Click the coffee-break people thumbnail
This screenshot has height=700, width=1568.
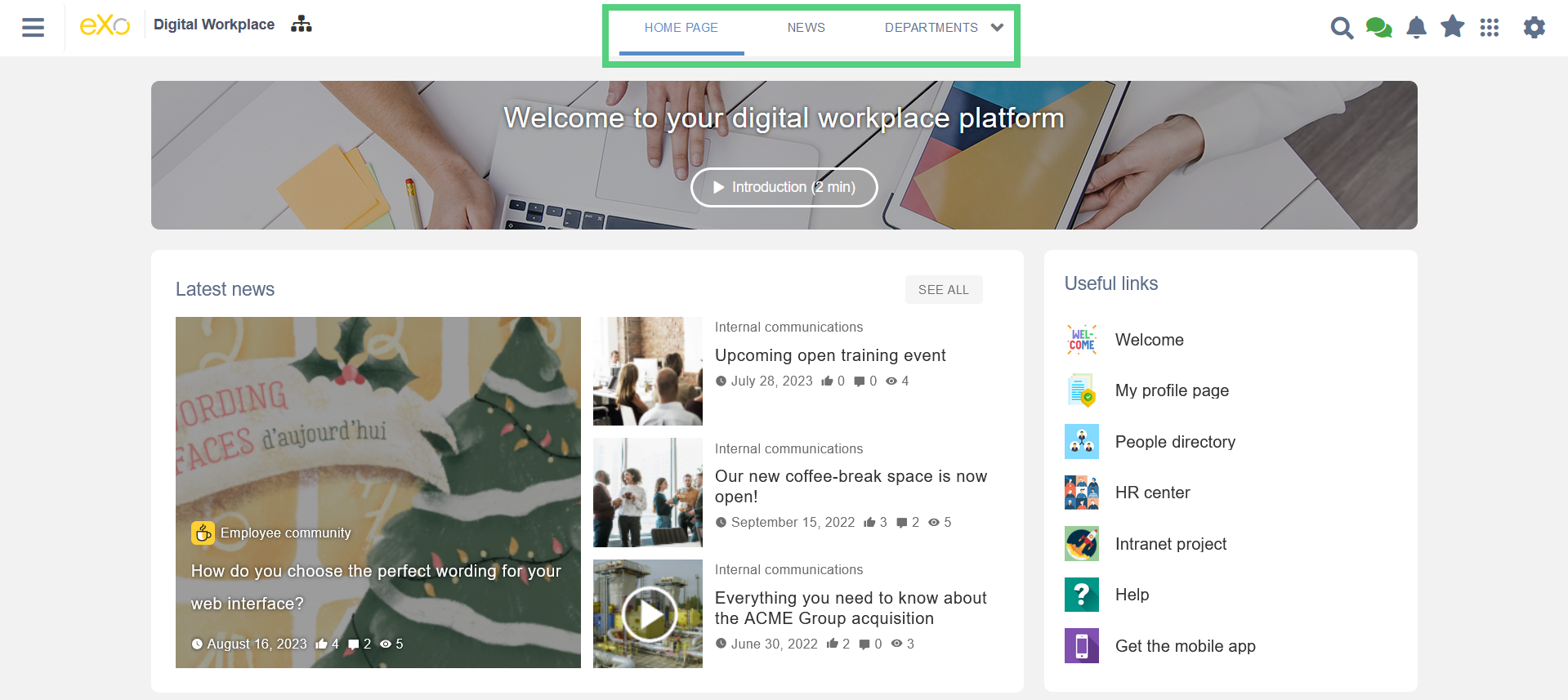[648, 493]
